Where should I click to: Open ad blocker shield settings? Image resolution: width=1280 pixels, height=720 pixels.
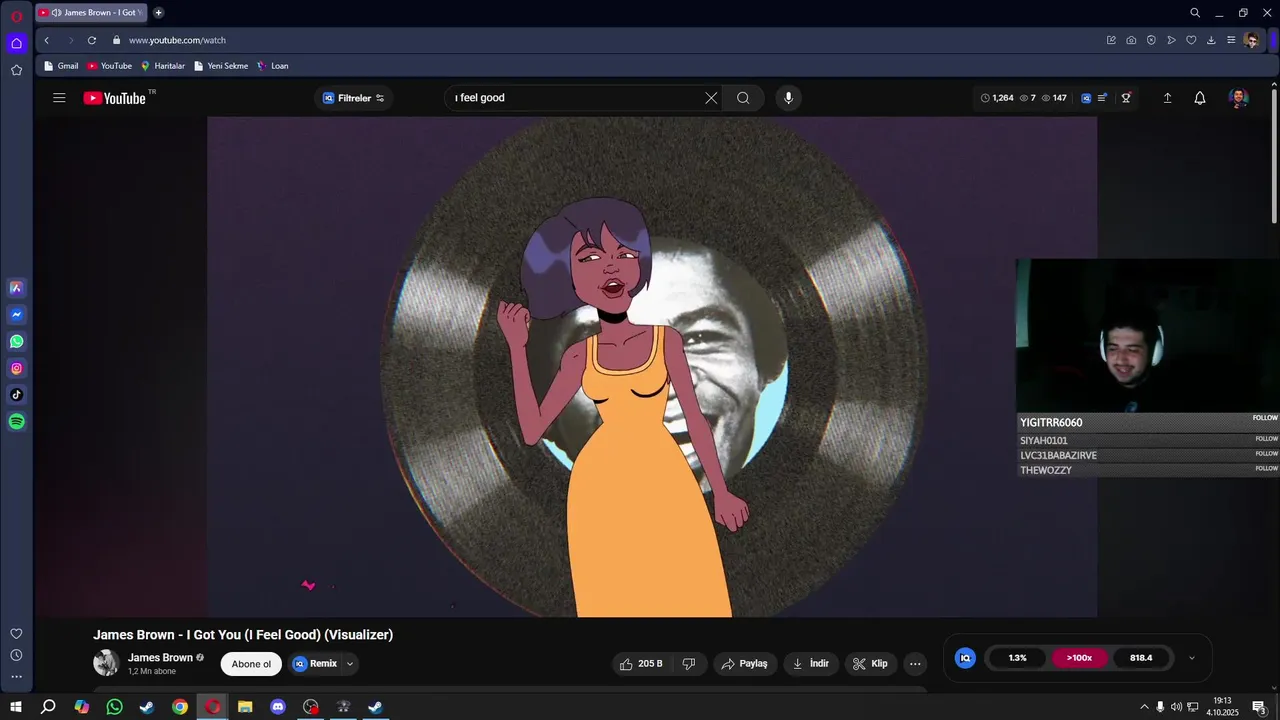click(x=1151, y=40)
